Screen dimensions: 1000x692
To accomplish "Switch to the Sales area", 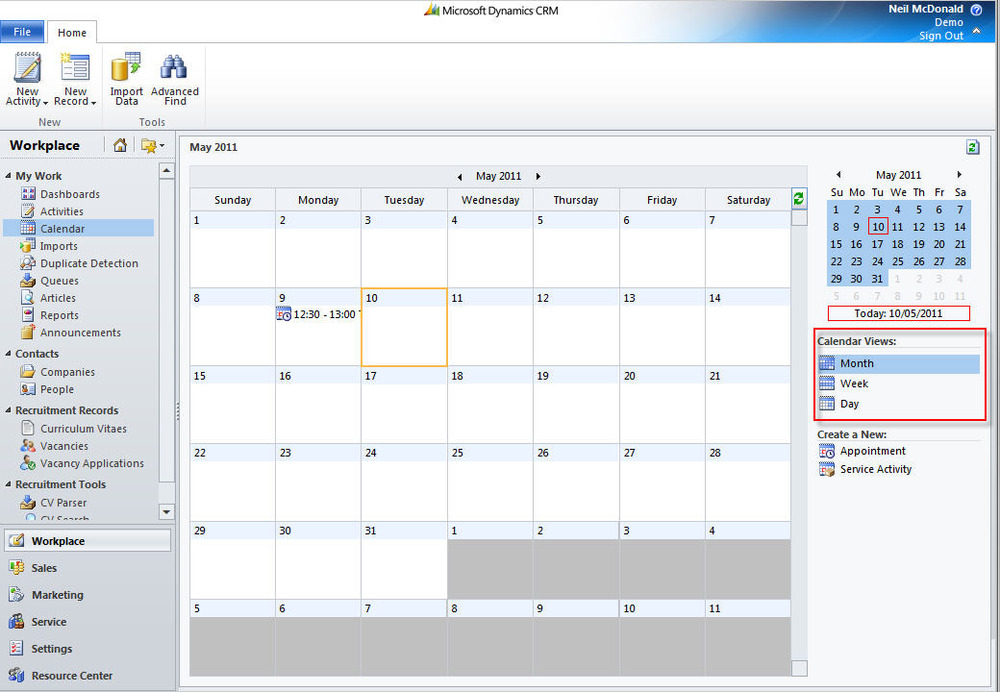I will [x=44, y=568].
